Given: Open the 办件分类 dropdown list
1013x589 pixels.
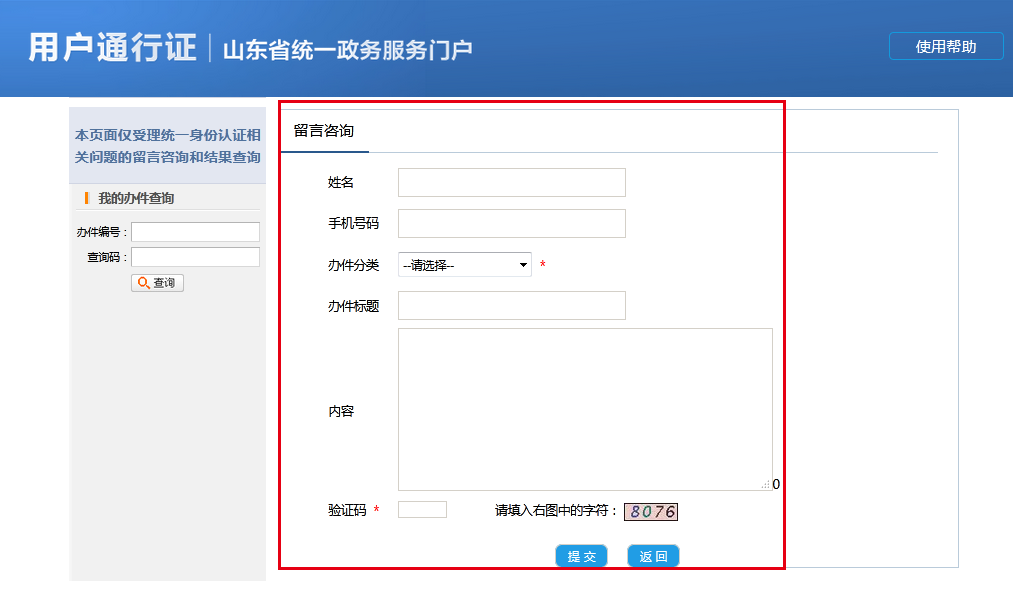Looking at the screenshot, I should pos(465,265).
